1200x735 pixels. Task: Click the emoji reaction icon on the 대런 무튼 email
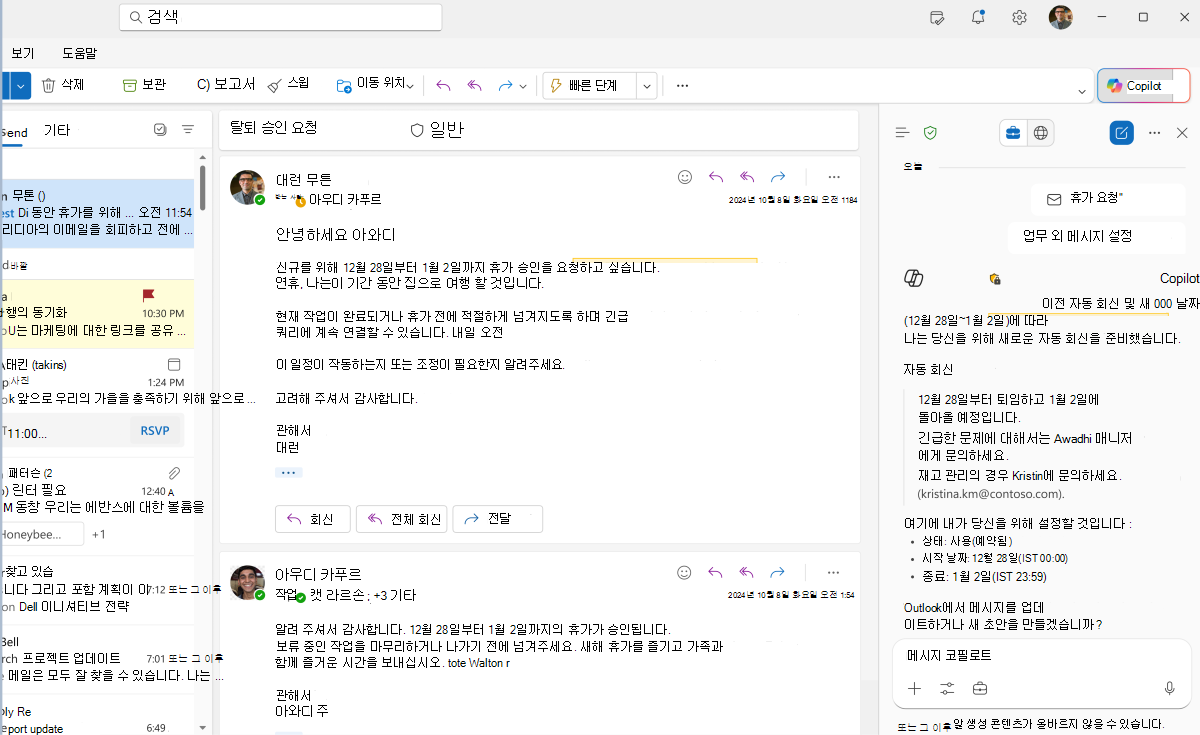pos(685,176)
